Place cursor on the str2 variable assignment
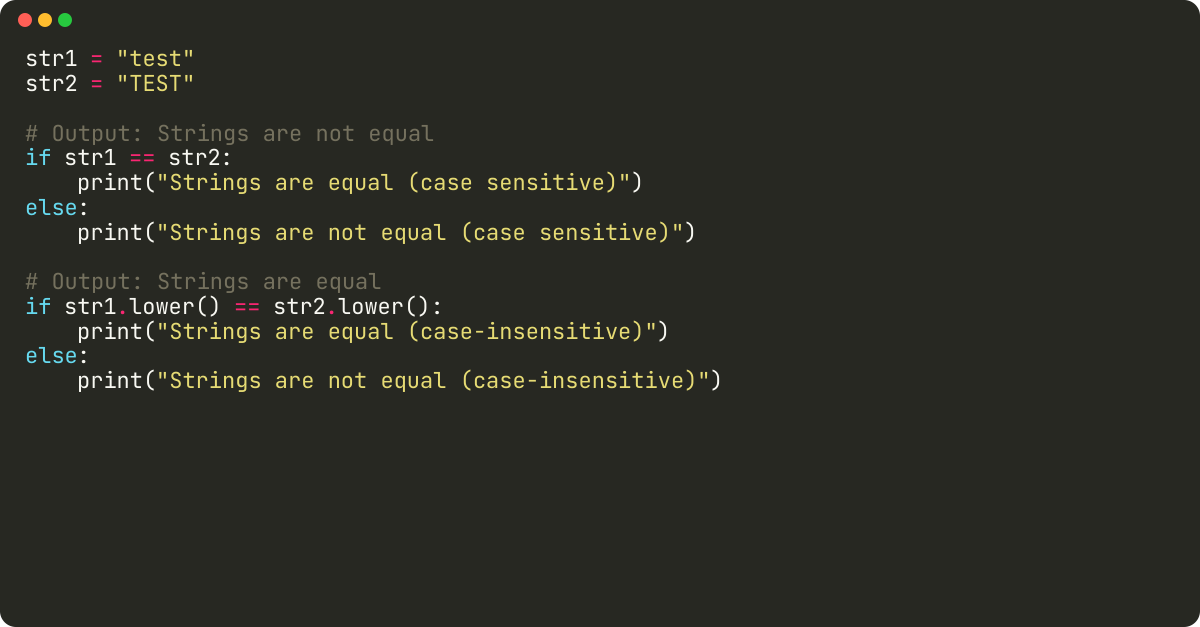1200x627 pixels. (51, 84)
